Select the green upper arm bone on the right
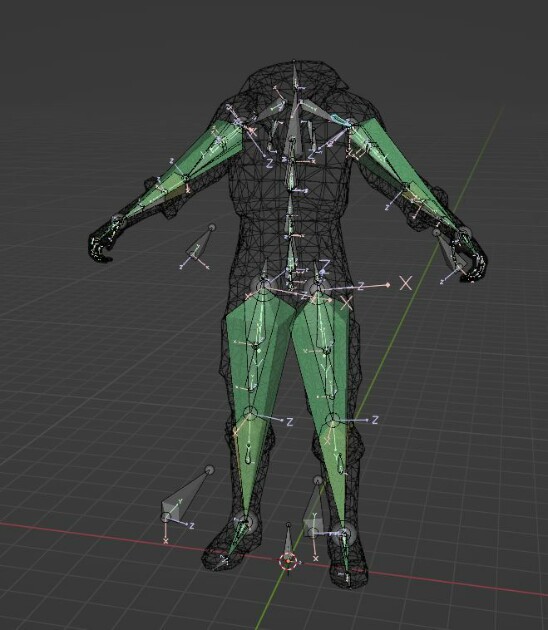This screenshot has width=548, height=630. click(380, 153)
